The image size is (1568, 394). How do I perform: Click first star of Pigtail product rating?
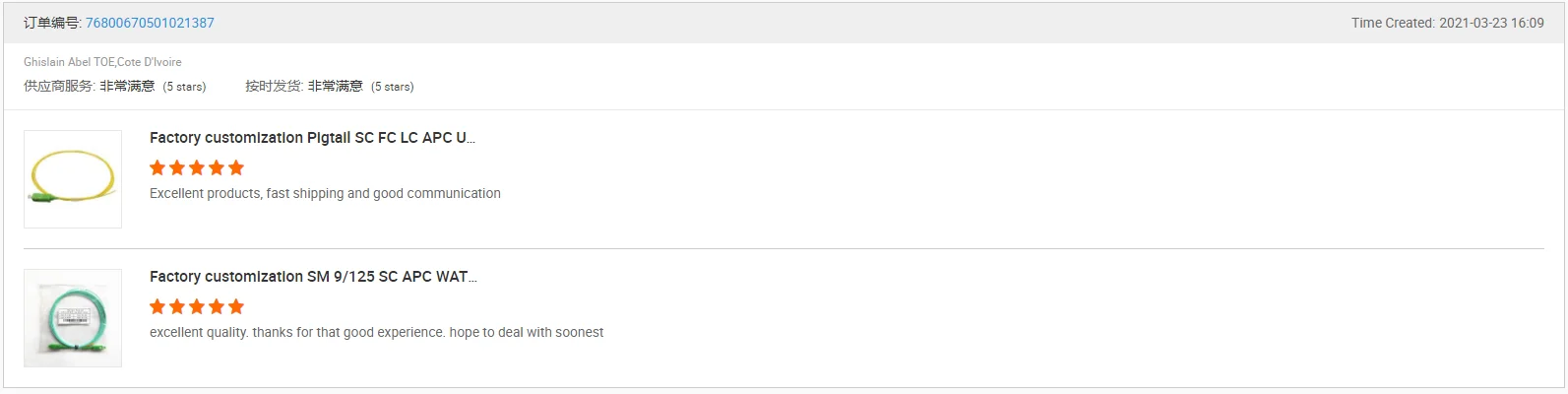pyautogui.click(x=157, y=167)
